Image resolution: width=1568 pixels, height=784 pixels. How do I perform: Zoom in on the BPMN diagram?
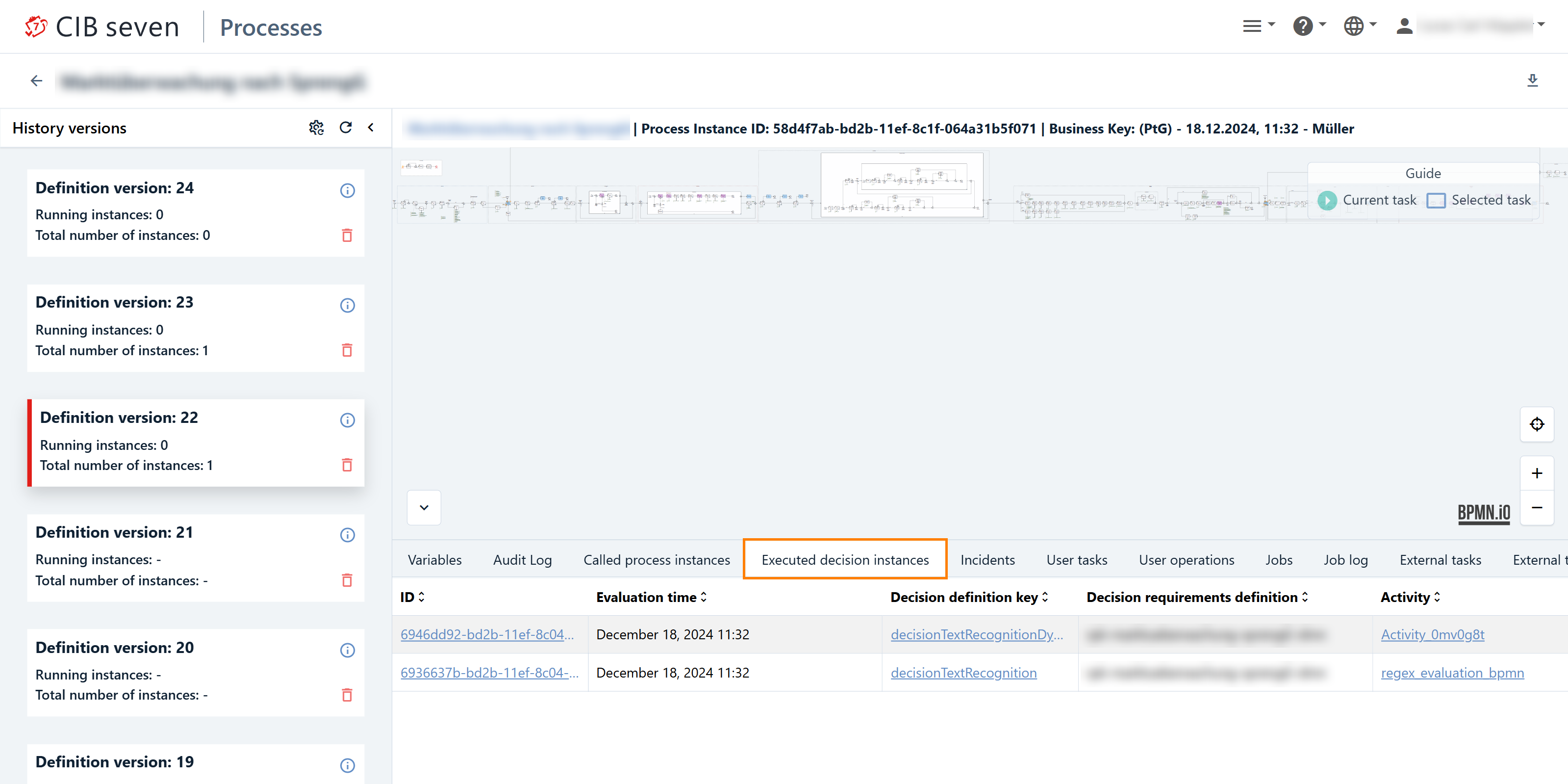[x=1536, y=473]
